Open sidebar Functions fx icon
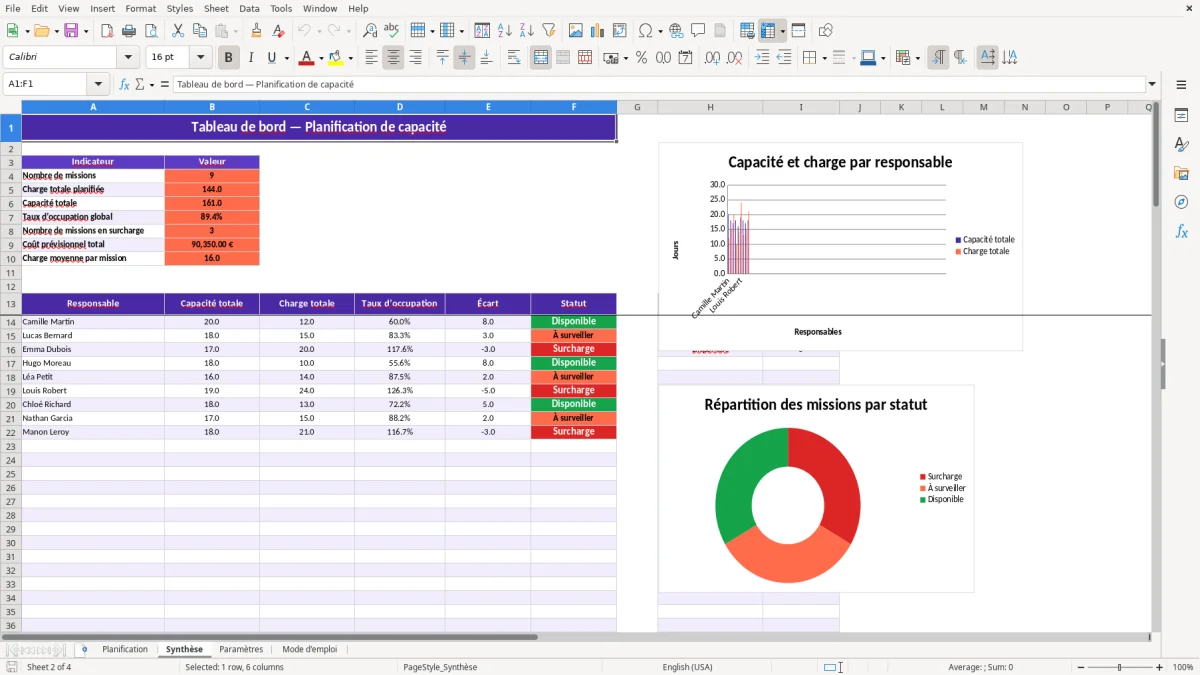 (x=1181, y=231)
